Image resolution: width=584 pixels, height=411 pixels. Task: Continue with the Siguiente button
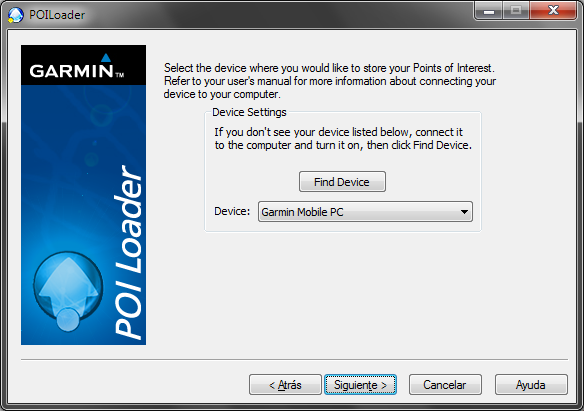click(x=360, y=385)
